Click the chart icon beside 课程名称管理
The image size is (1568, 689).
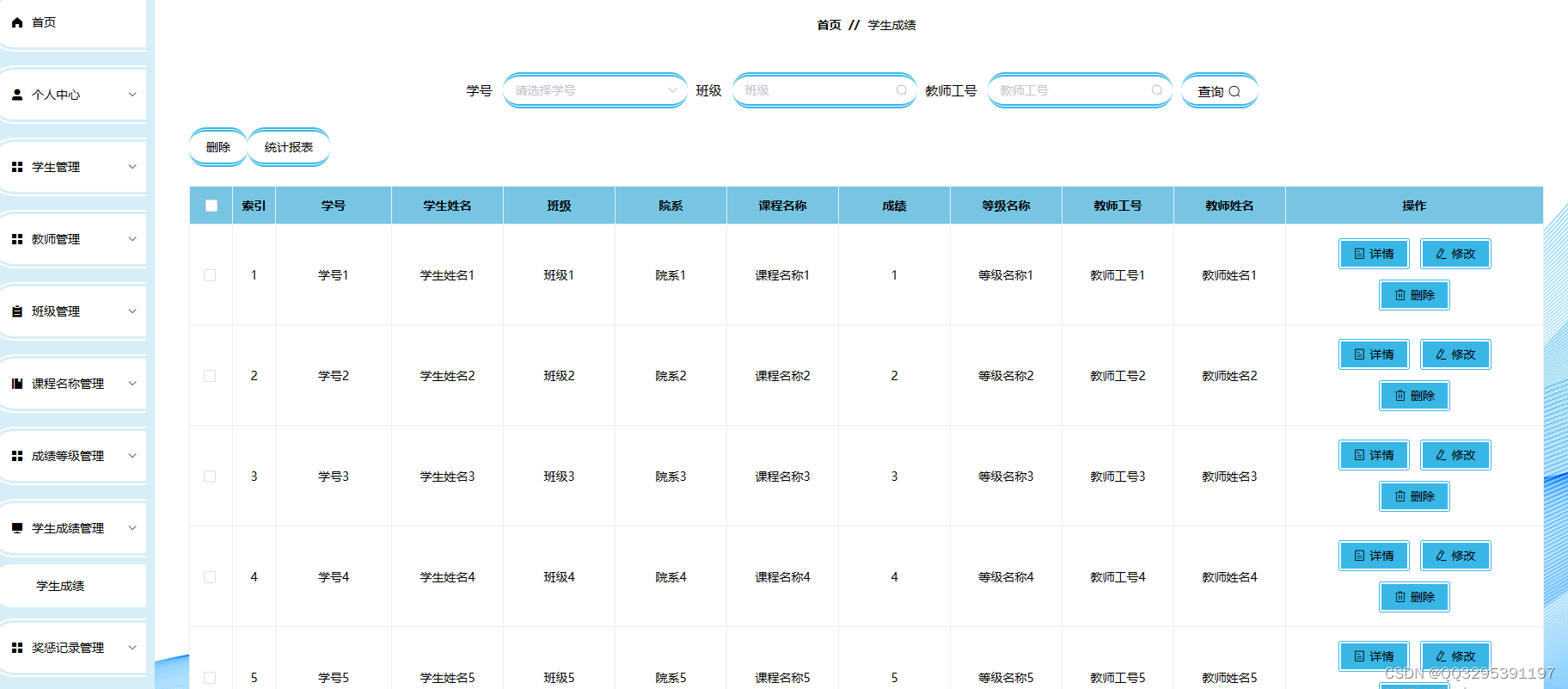coord(17,384)
